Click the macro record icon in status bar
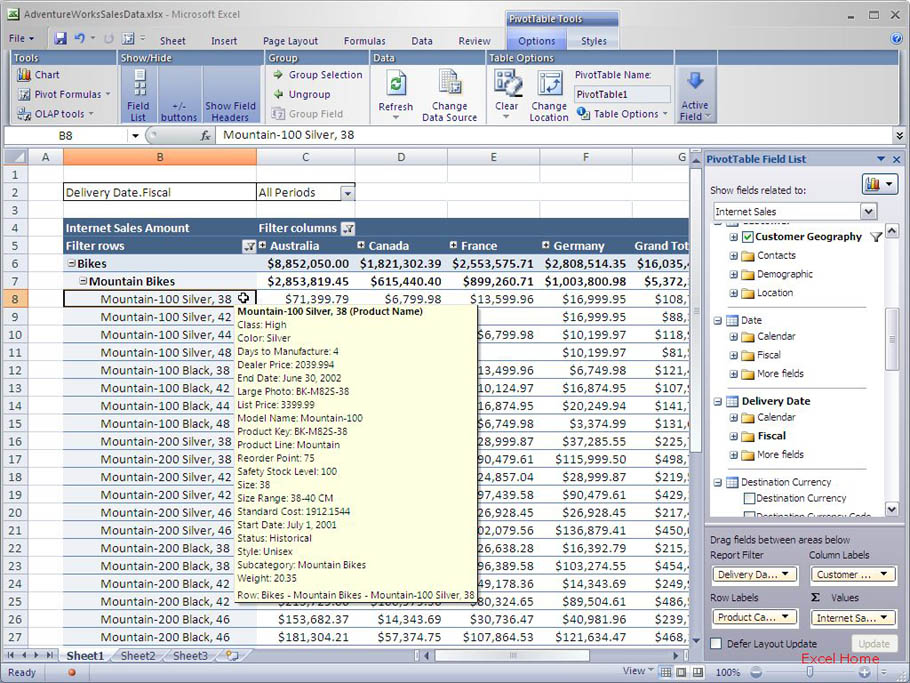 71,672
